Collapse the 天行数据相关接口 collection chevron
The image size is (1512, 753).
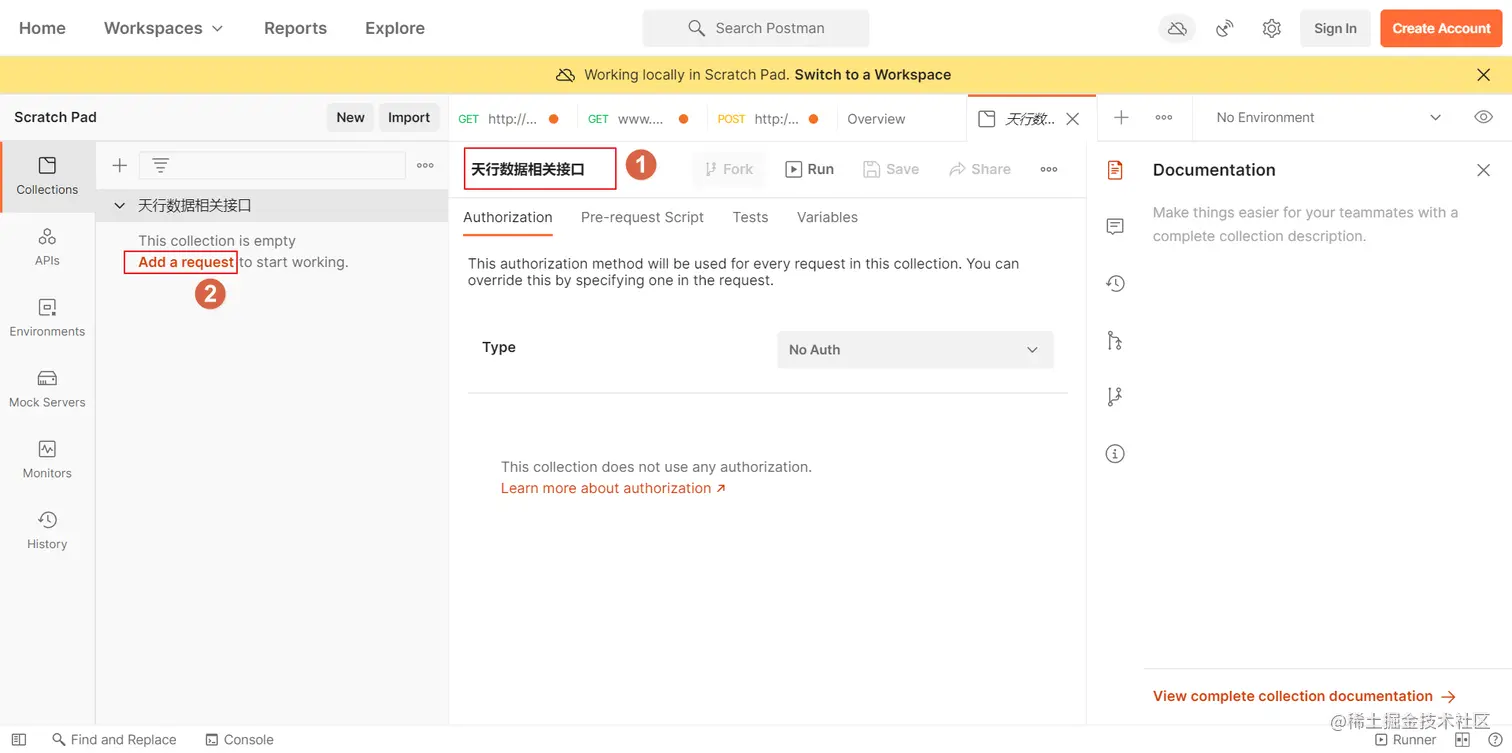click(x=120, y=206)
